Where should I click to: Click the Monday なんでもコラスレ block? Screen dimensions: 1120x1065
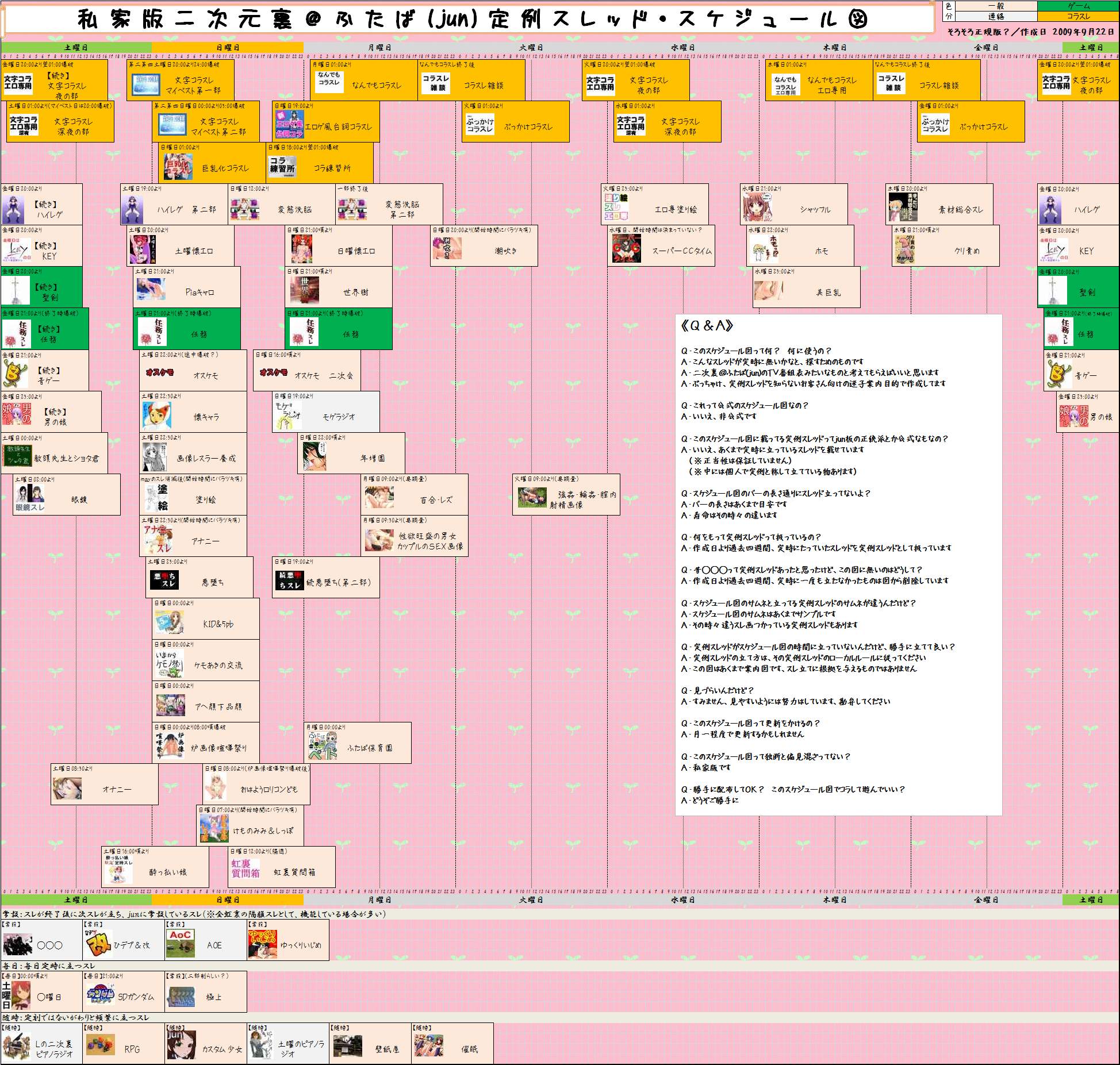[x=363, y=80]
